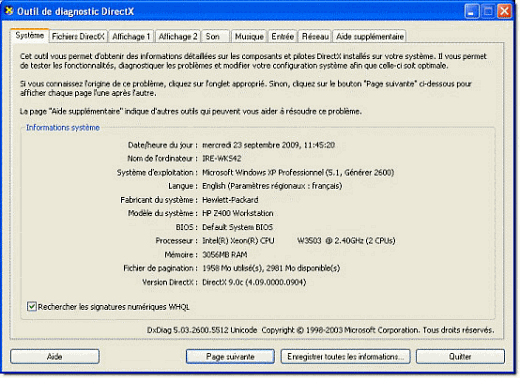Click the 'Informations système' group label
The width and height of the screenshot is (520, 378).
[x=63, y=128]
